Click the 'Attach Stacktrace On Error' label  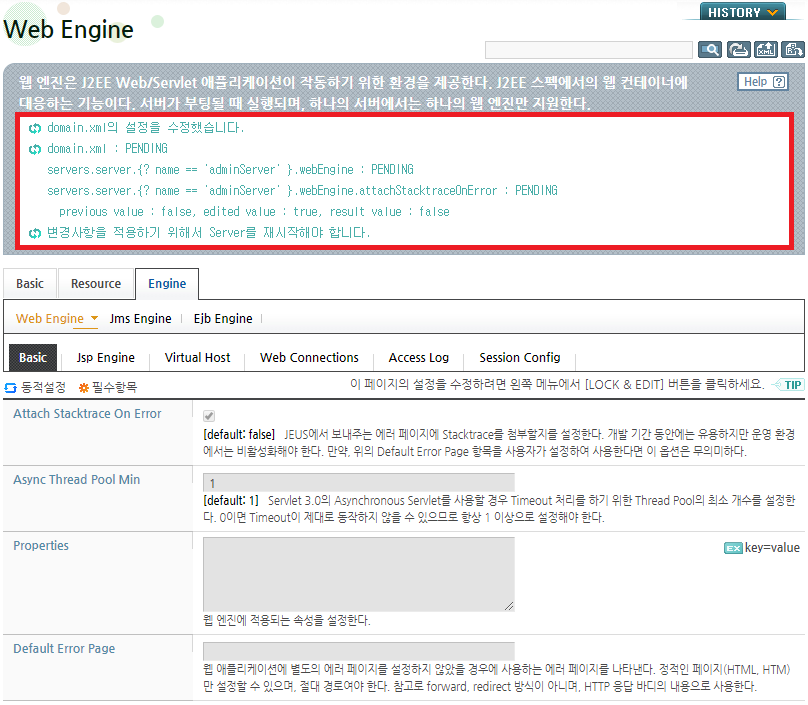pos(87,413)
